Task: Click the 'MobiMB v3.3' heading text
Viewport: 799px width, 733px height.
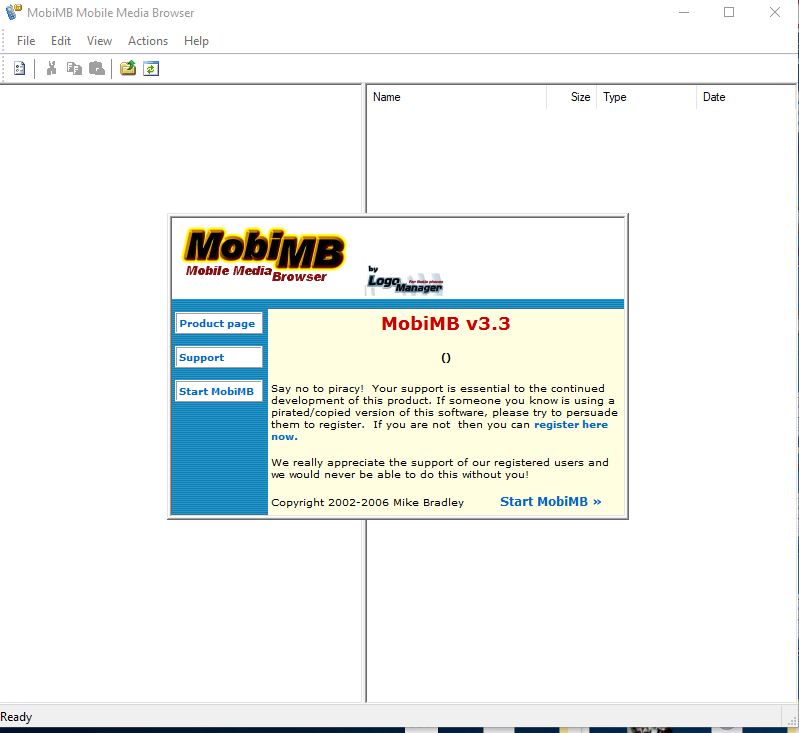Action: pyautogui.click(x=446, y=324)
